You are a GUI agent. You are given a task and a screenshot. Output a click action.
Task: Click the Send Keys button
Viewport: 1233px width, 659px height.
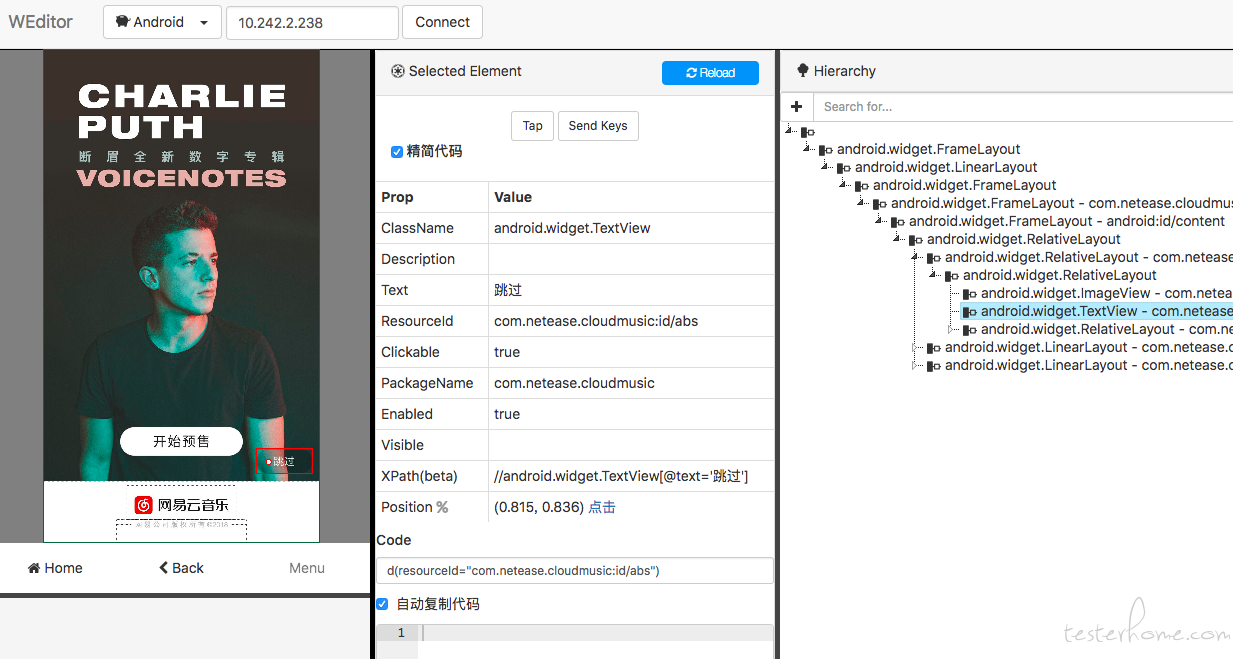pyautogui.click(x=598, y=125)
